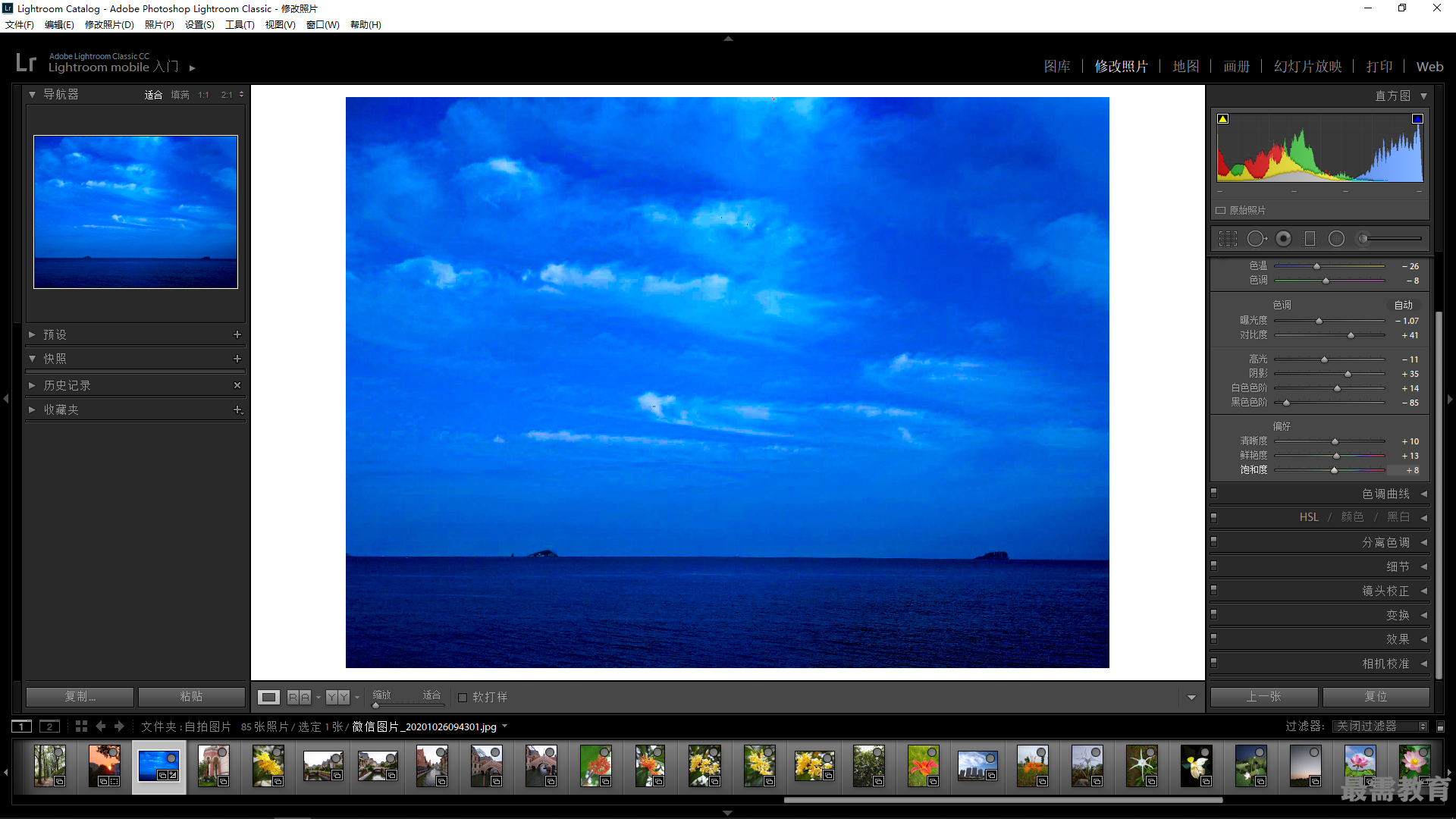The height and width of the screenshot is (819, 1456).
Task: Select the Graduated Filter tool
Action: tap(1310, 239)
